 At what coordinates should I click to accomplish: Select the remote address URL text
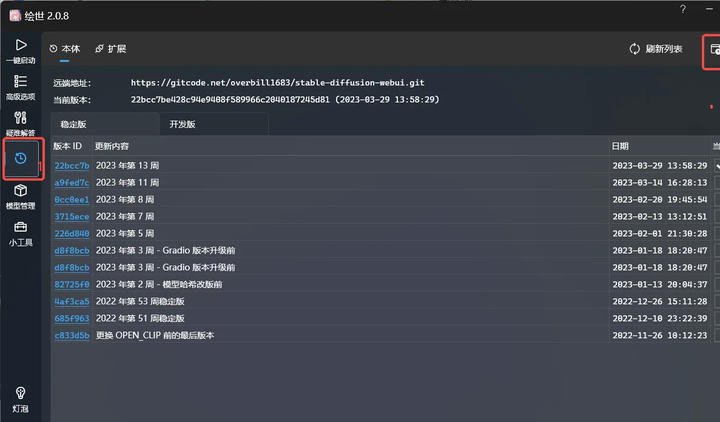277,83
